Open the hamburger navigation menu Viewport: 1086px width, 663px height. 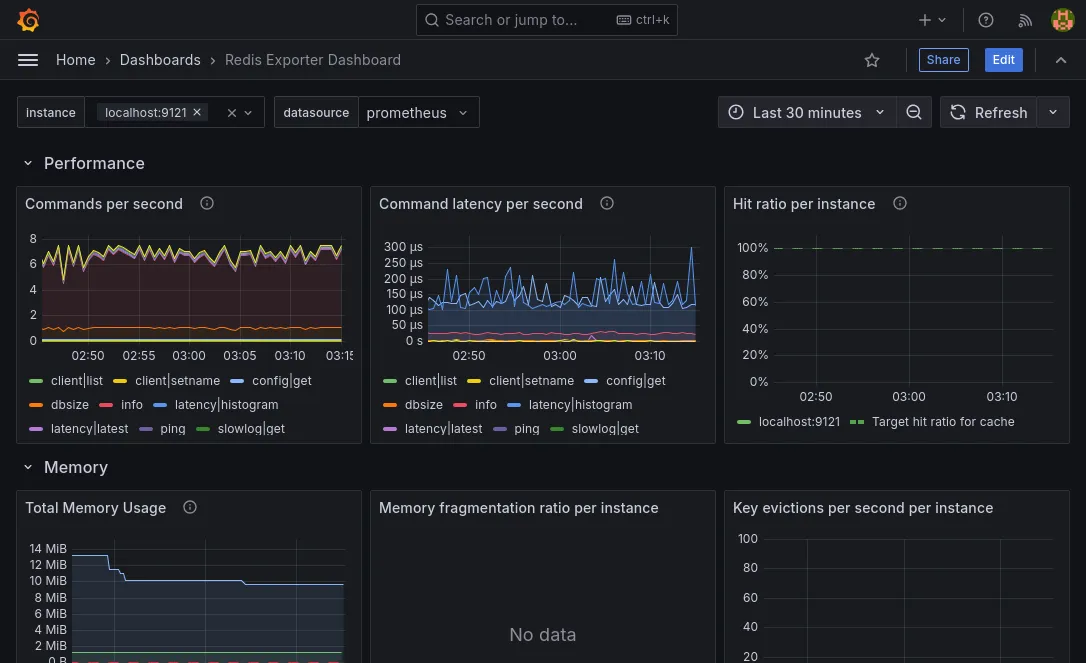pyautogui.click(x=28, y=60)
